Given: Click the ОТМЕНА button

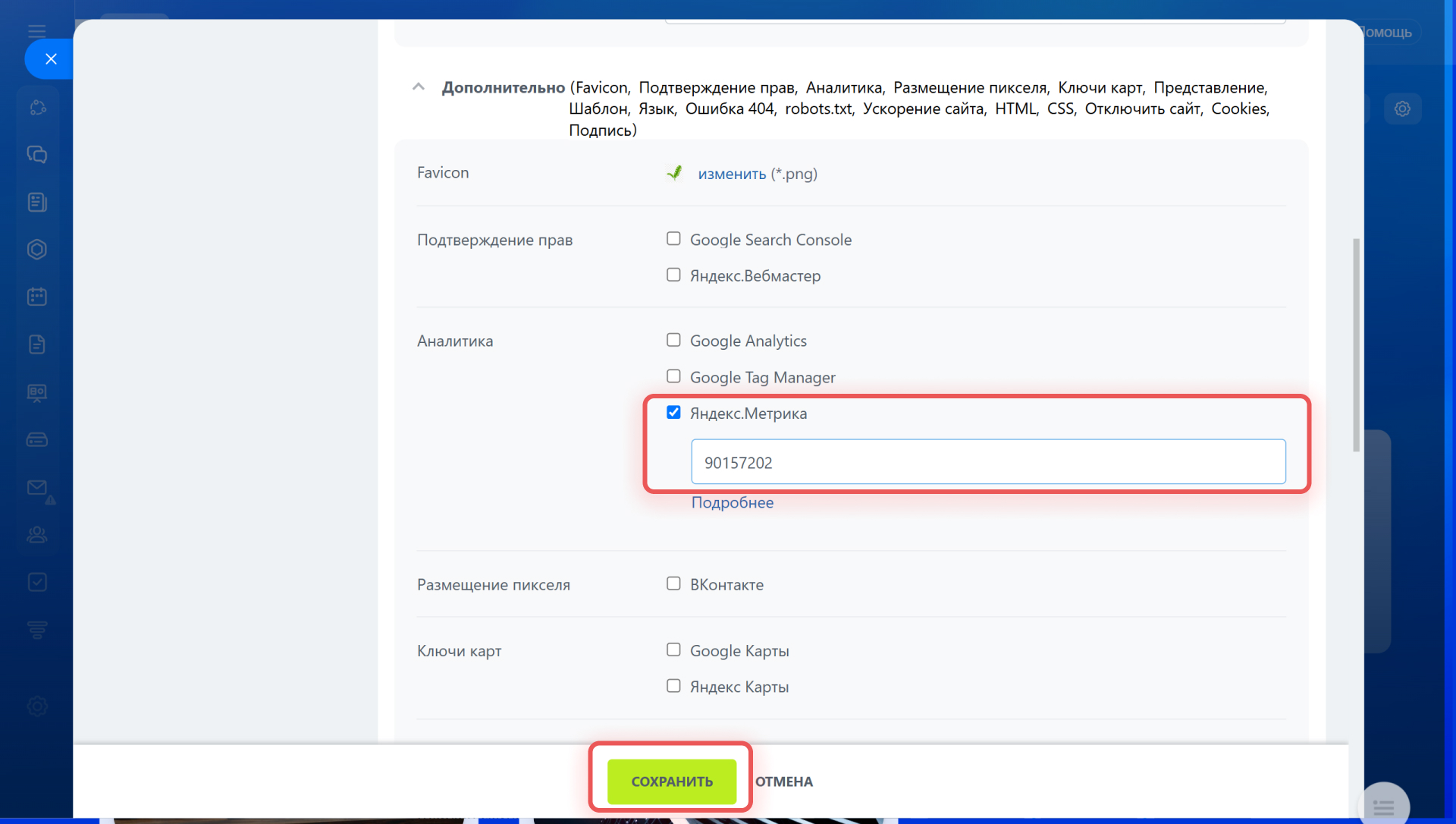Looking at the screenshot, I should (x=783, y=782).
